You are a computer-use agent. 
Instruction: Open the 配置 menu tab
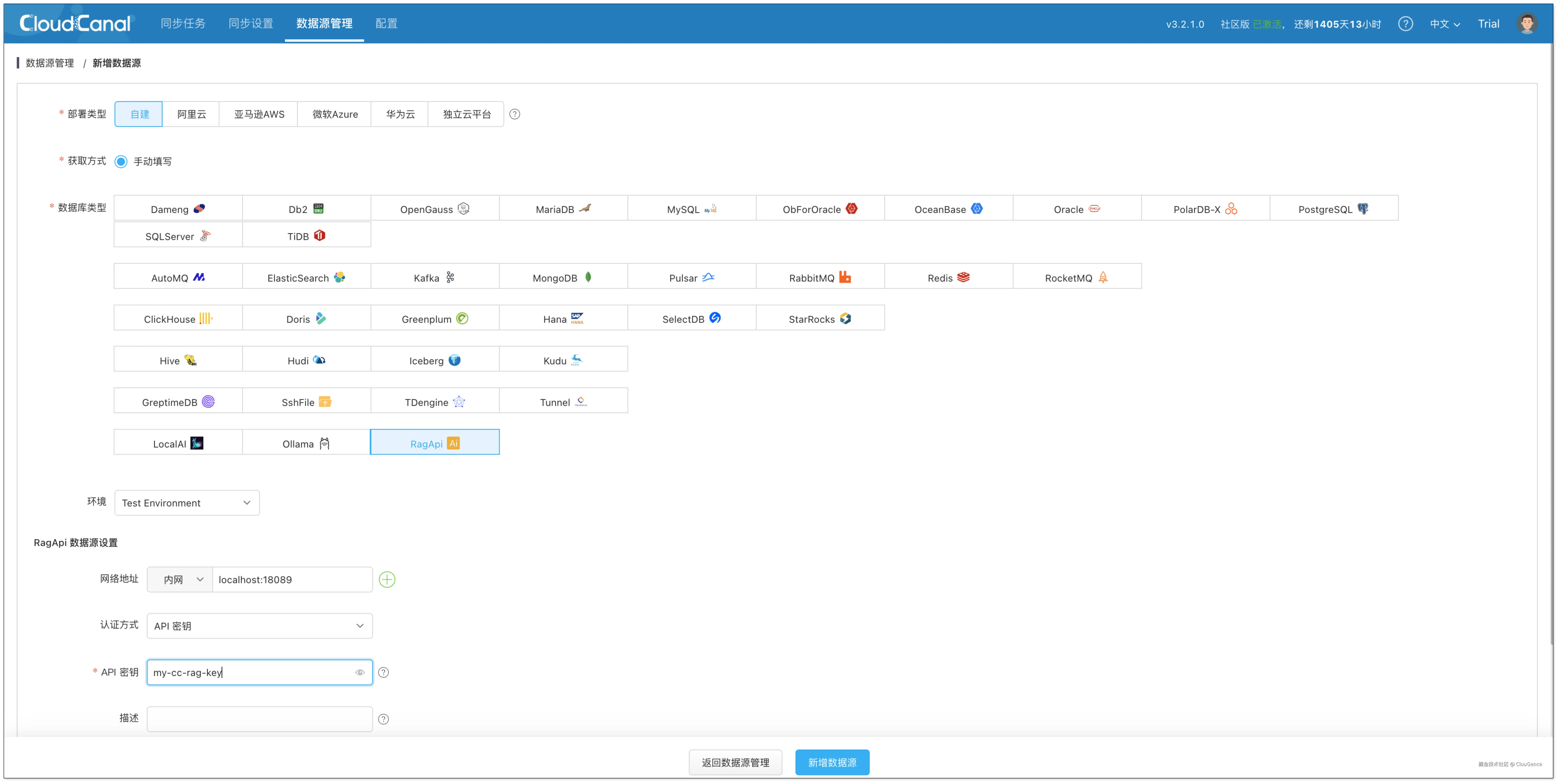tap(386, 24)
